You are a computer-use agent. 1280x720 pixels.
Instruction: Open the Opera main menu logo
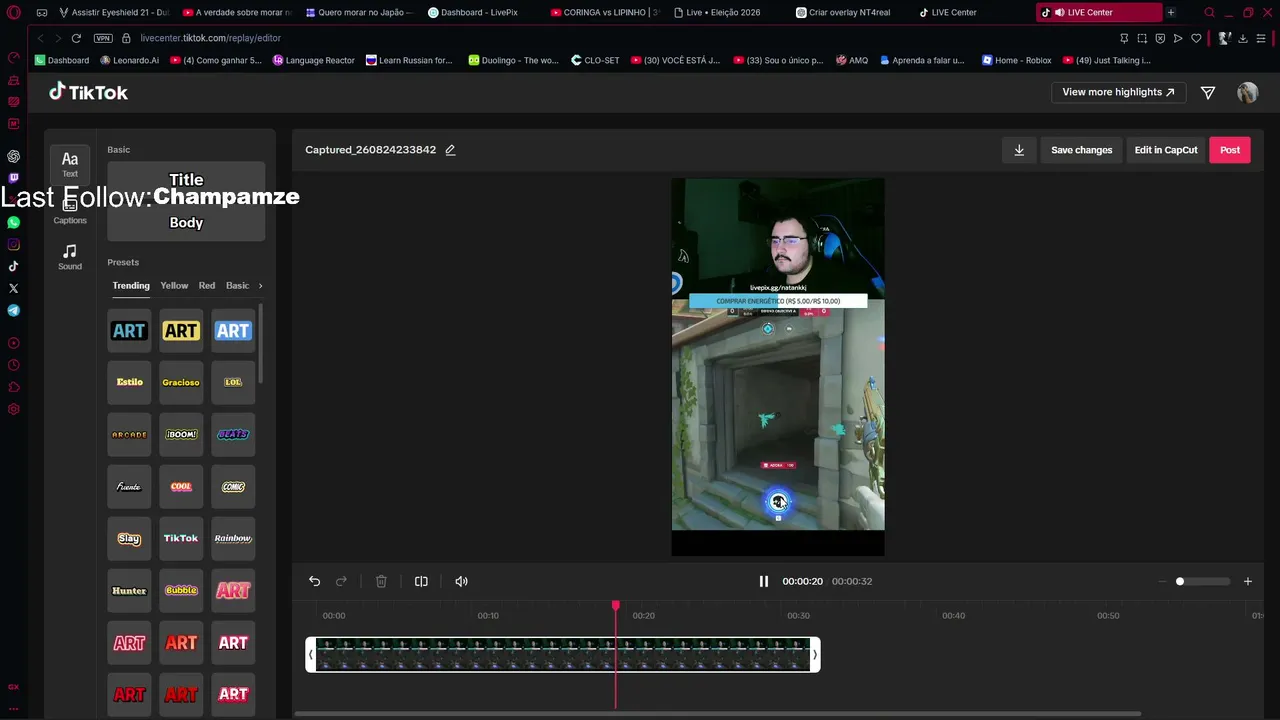13,13
